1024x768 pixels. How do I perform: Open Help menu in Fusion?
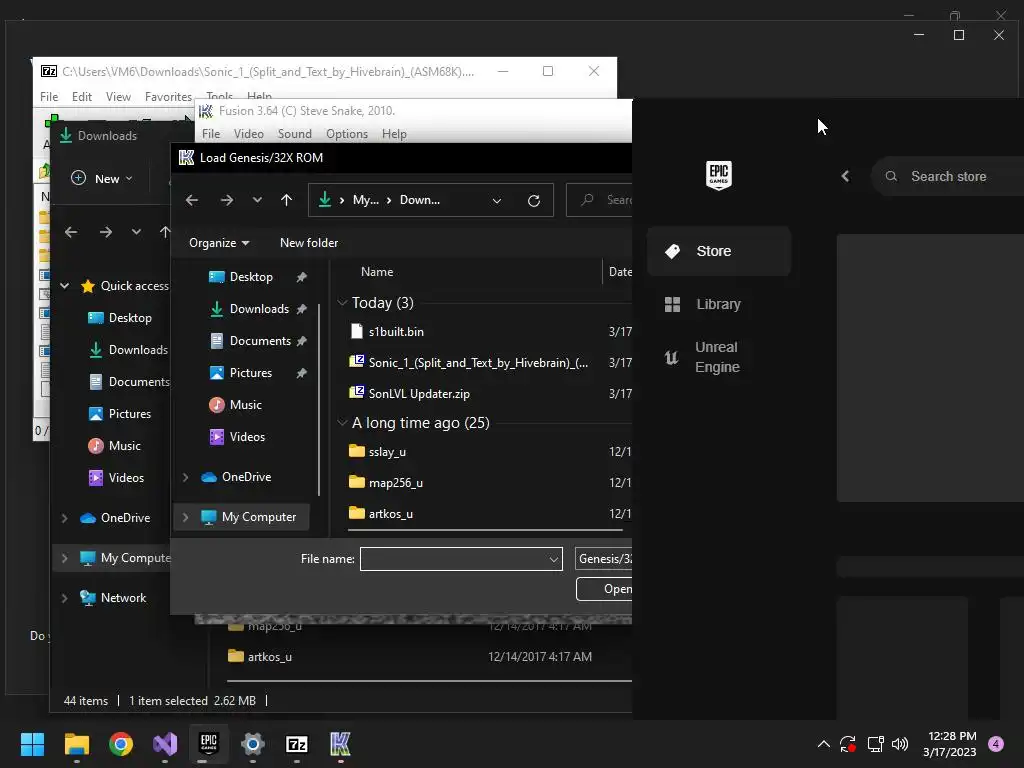click(x=394, y=134)
